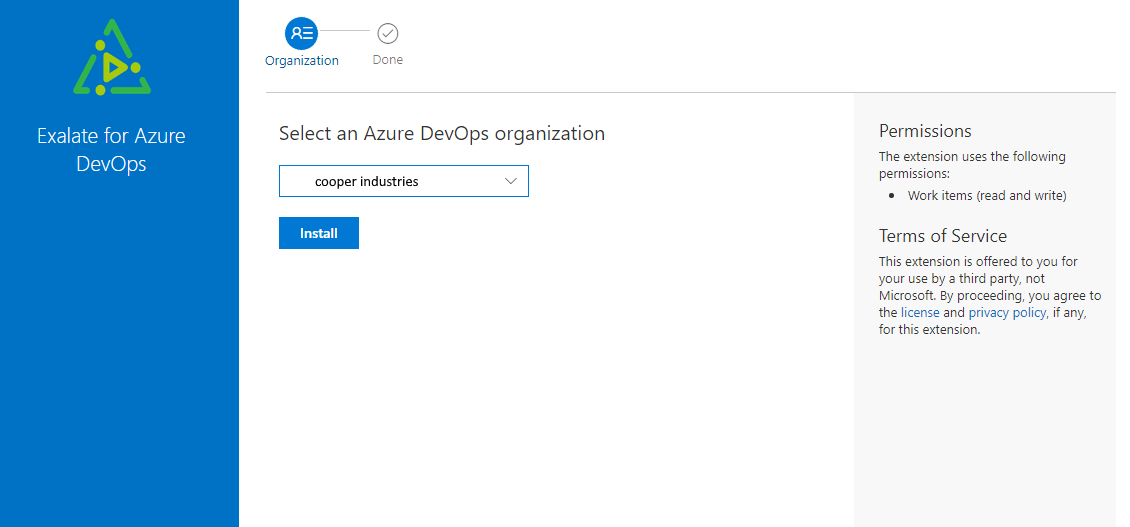This screenshot has width=1130, height=527.
Task: Select the Done step label
Action: point(388,60)
